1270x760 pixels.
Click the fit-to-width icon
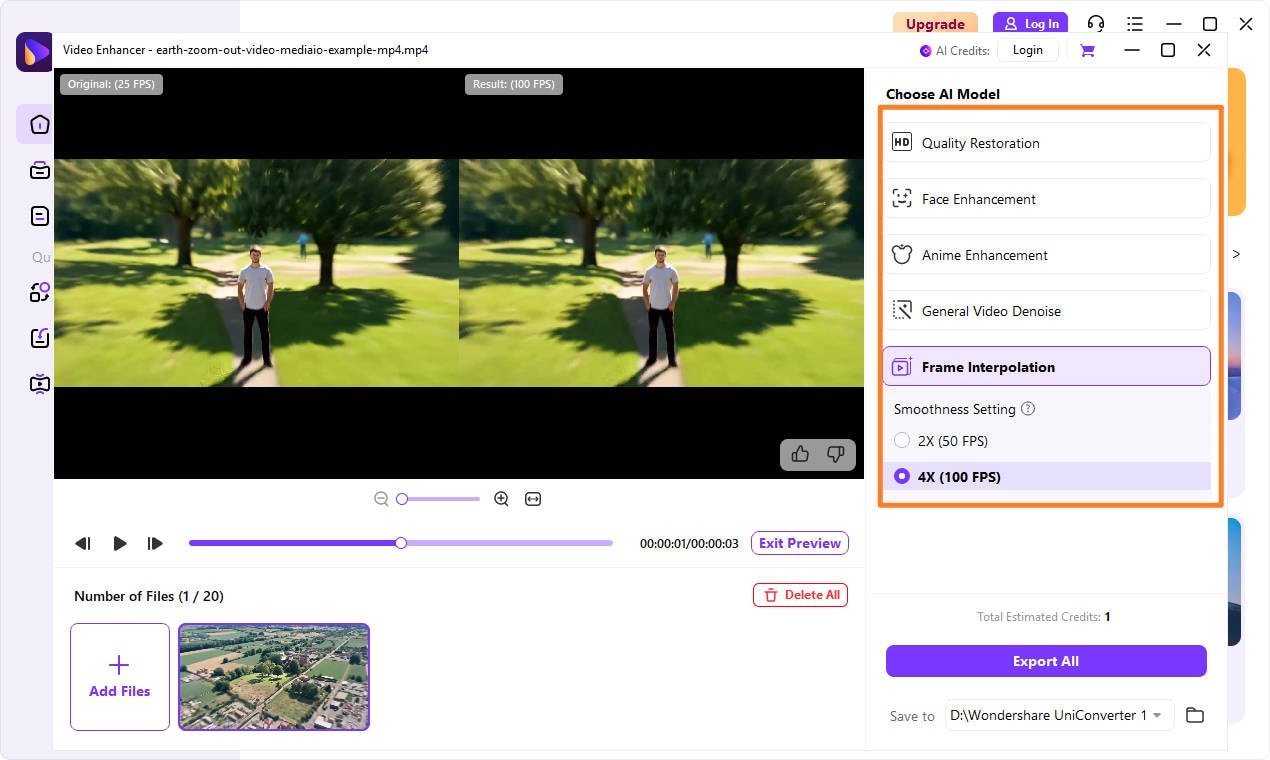(533, 499)
